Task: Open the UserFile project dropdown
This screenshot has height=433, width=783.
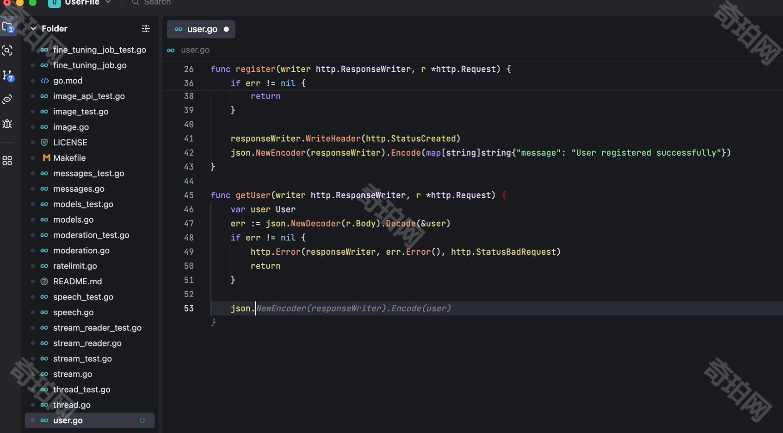Action: [108, 3]
